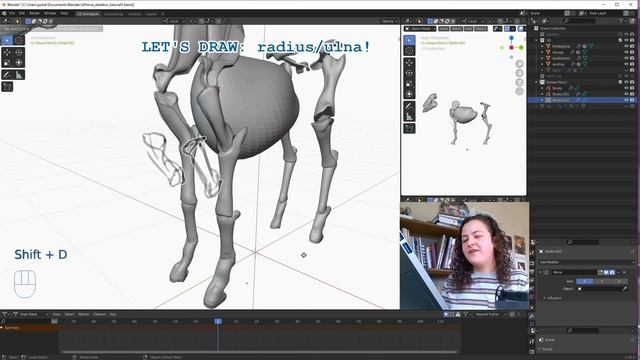The width and height of the screenshot is (640, 360).
Task: Open the Channel menu in timeline
Action: (100, 314)
